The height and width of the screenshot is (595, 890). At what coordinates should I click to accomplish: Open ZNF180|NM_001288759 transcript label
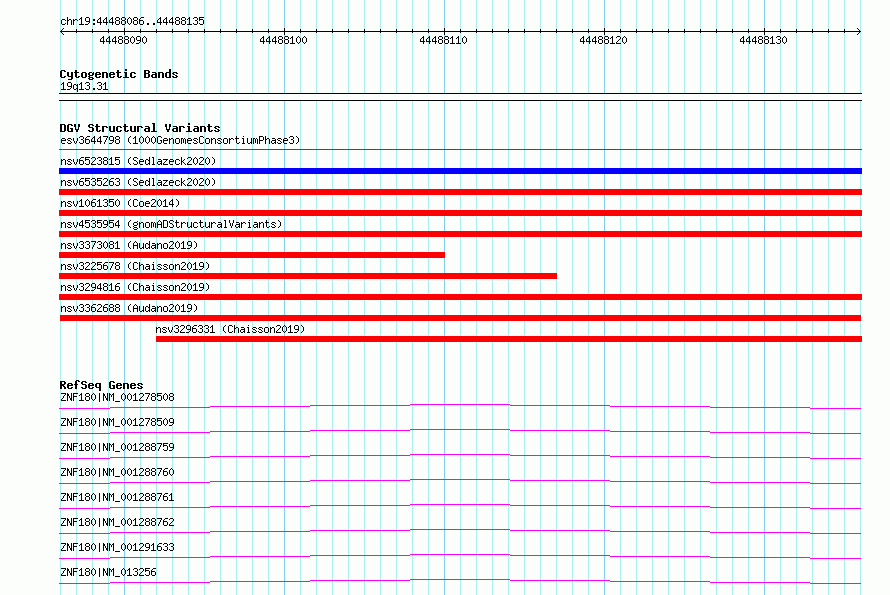(x=117, y=447)
